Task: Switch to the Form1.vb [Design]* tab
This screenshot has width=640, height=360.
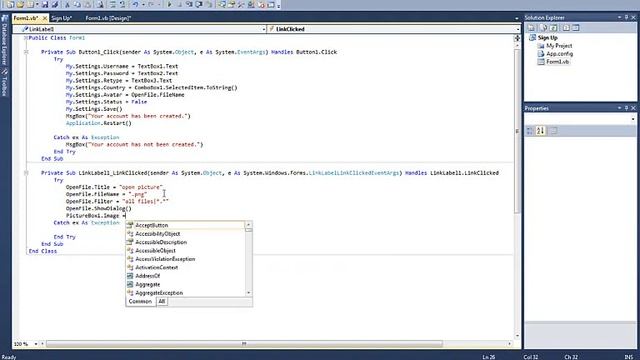Action: [x=108, y=18]
